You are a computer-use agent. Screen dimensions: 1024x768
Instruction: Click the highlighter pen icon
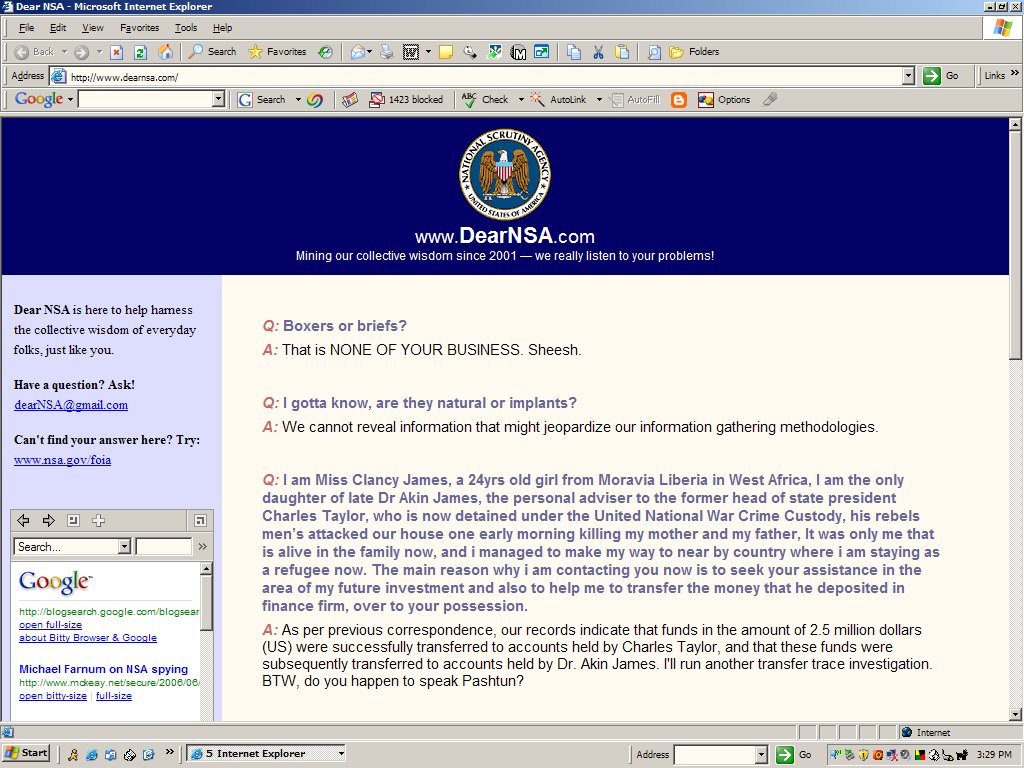pos(771,100)
